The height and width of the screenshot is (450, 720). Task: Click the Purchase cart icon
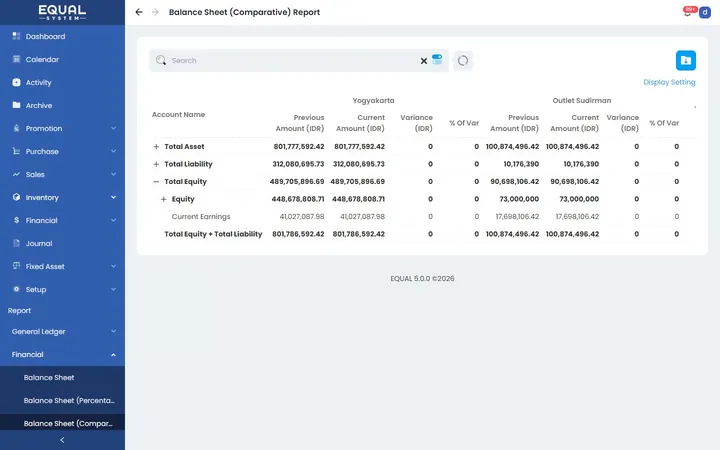pyautogui.click(x=17, y=151)
